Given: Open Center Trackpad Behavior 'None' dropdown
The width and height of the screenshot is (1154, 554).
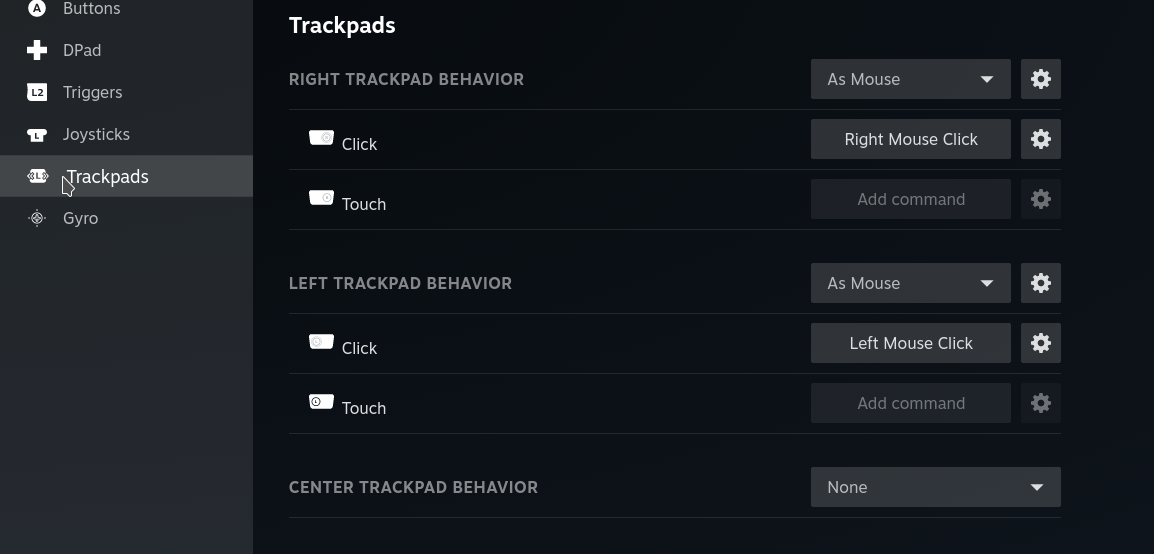Looking at the screenshot, I should point(935,487).
